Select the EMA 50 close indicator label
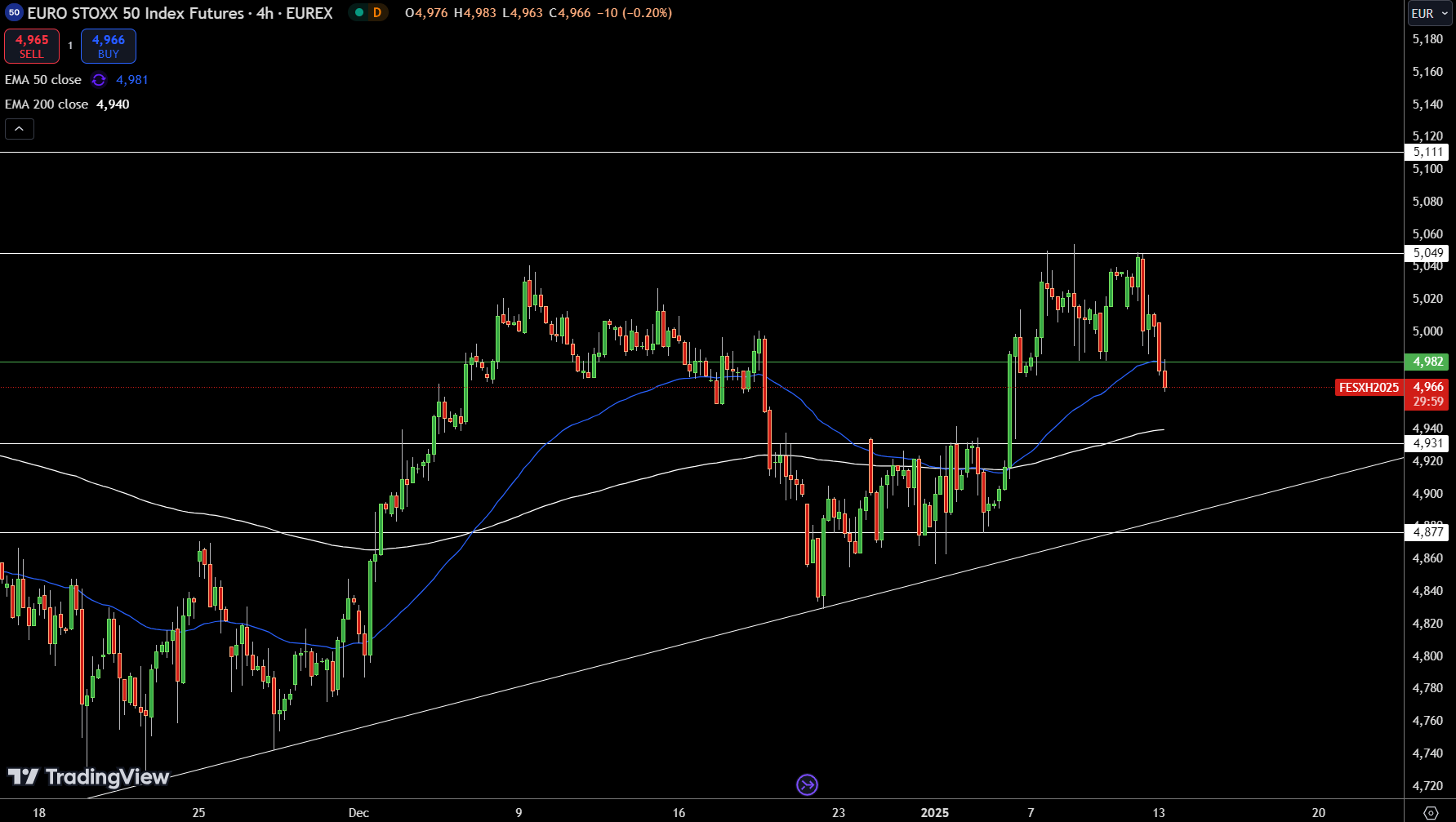 [43, 80]
